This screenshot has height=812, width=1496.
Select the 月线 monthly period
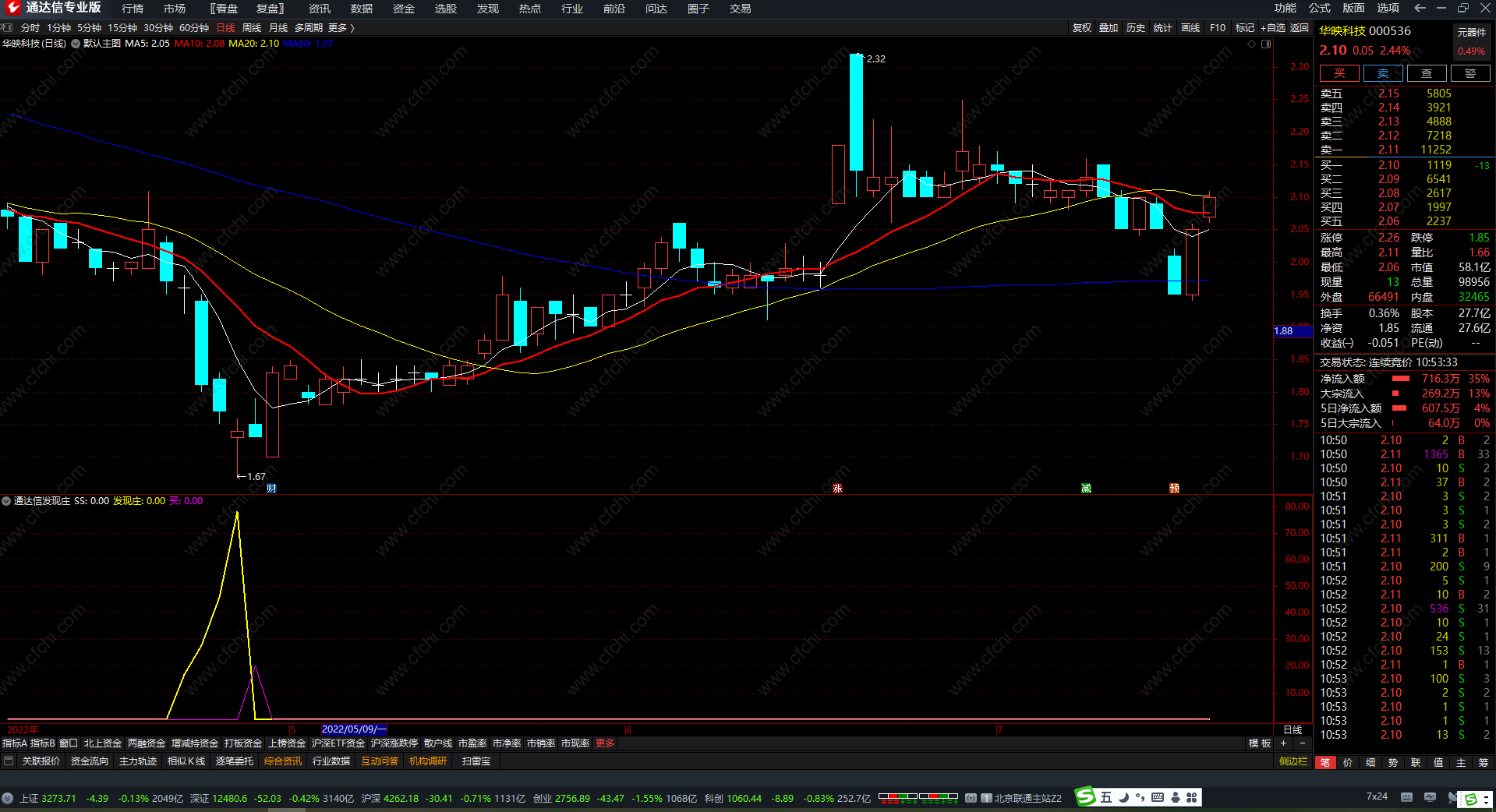[x=278, y=28]
